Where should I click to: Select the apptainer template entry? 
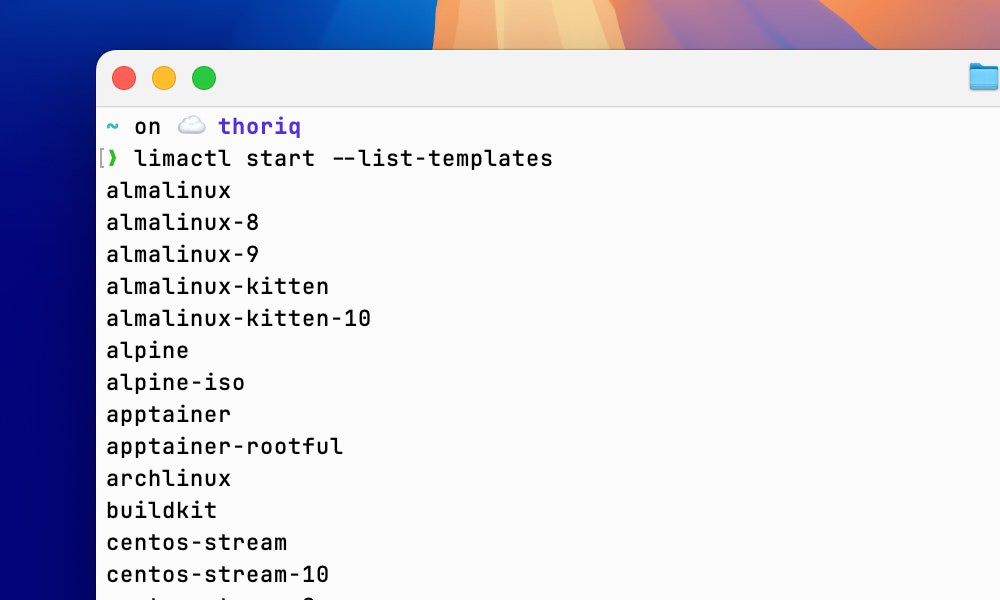pyautogui.click(x=168, y=414)
